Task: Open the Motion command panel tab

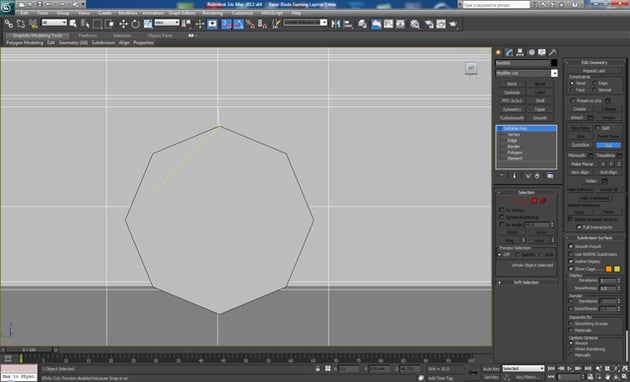Action: coord(531,52)
